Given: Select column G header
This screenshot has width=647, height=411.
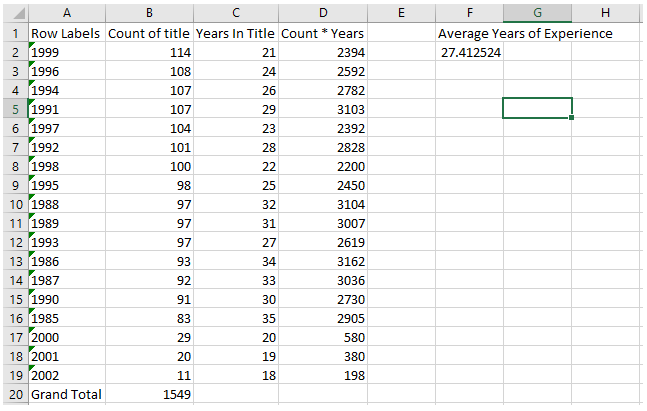Looking at the screenshot, I should pos(537,13).
